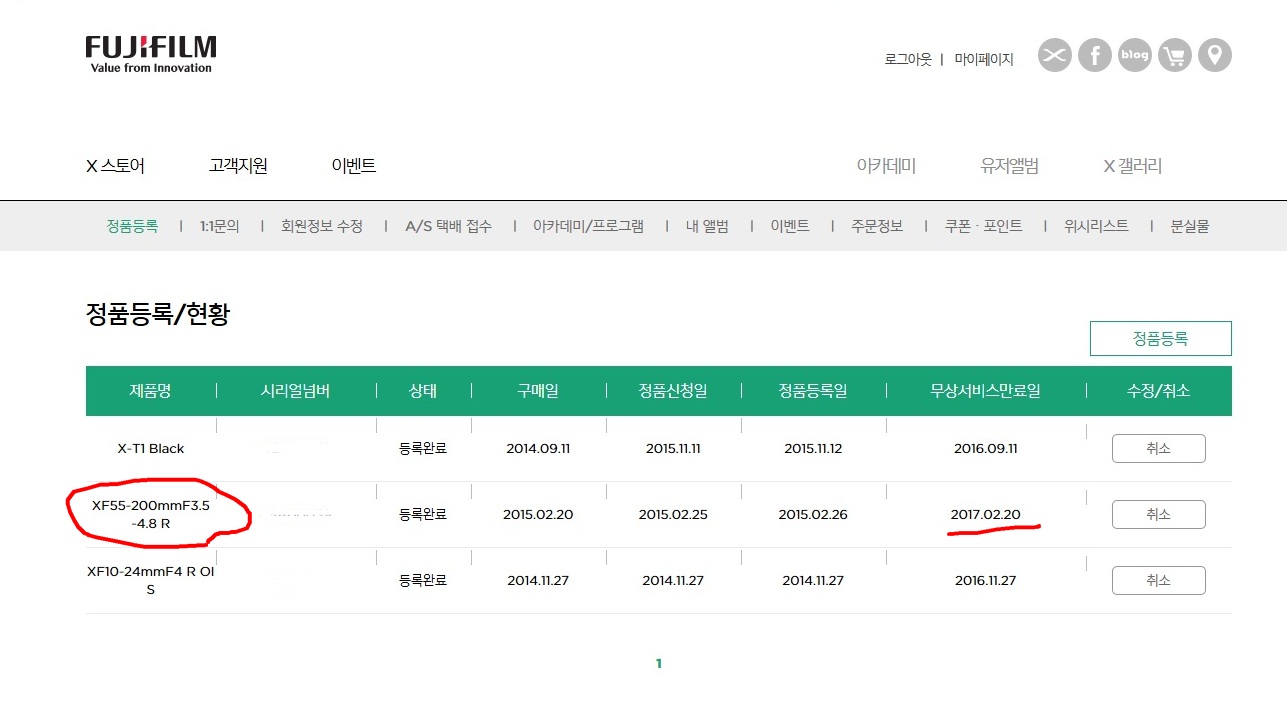Open the 마이페이지 link

[x=983, y=59]
